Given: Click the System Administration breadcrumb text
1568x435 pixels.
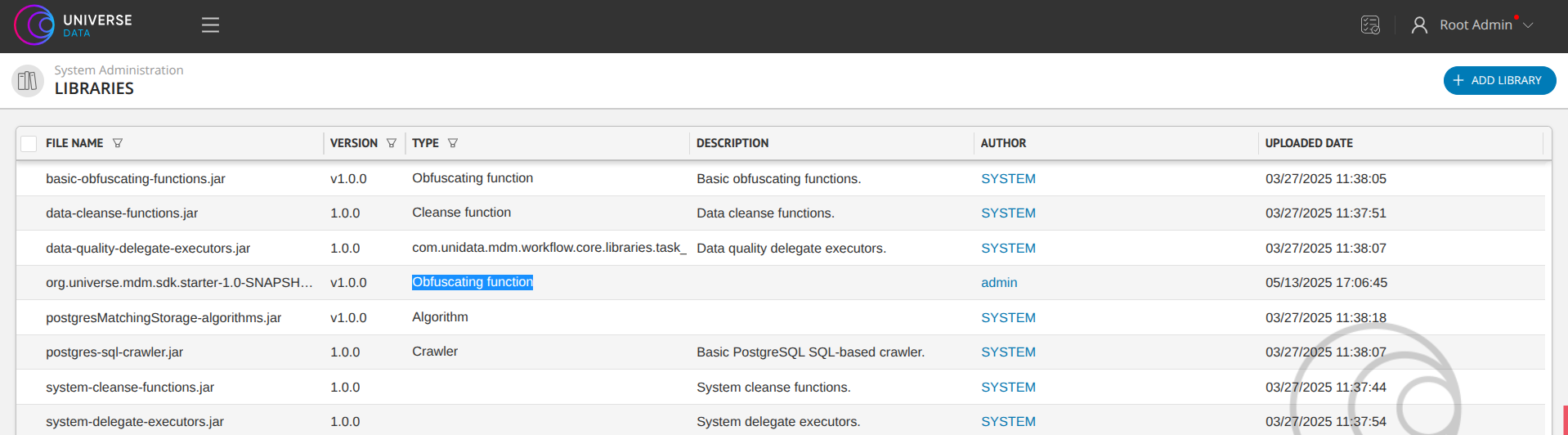Looking at the screenshot, I should [119, 70].
